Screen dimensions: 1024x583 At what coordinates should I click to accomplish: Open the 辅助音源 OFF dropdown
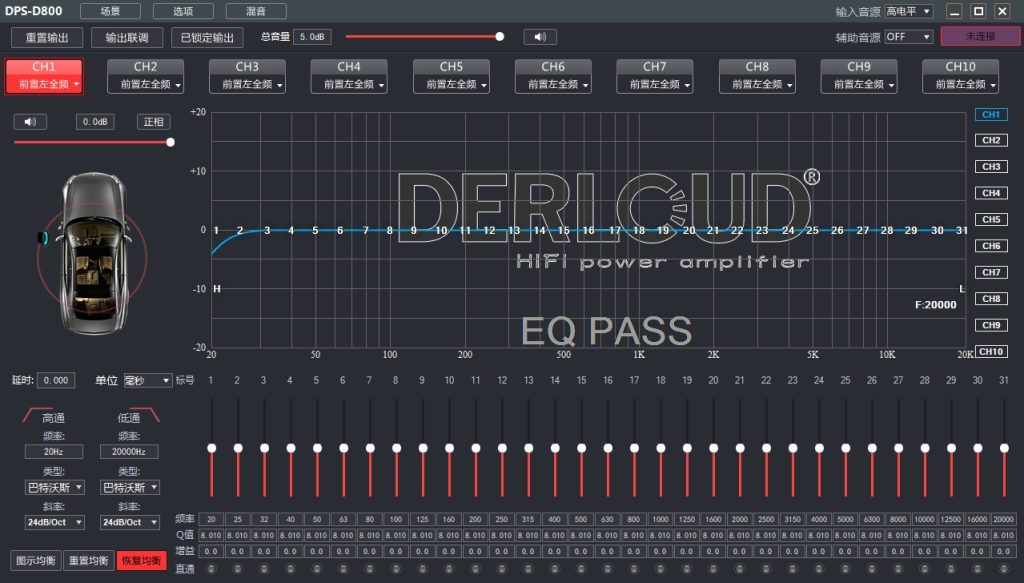(x=908, y=37)
